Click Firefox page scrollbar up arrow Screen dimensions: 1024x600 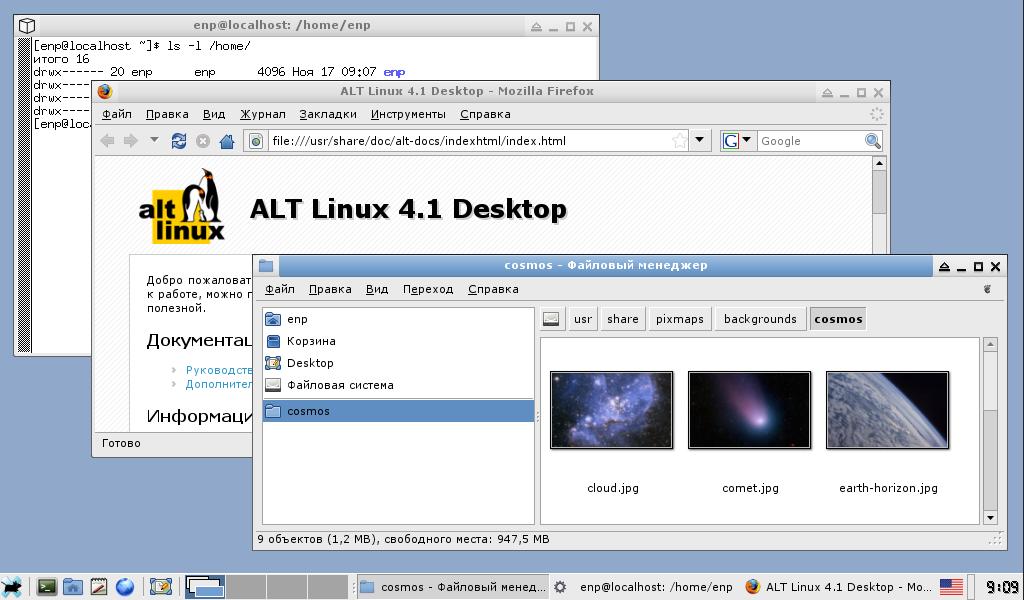[879, 163]
